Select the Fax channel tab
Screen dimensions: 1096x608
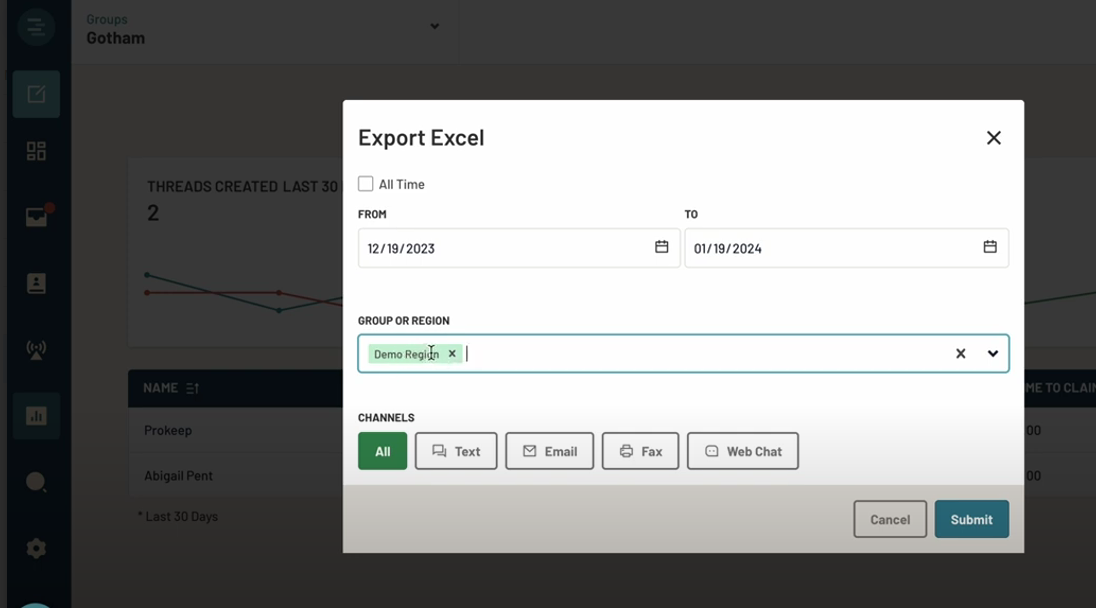pyautogui.click(x=640, y=451)
